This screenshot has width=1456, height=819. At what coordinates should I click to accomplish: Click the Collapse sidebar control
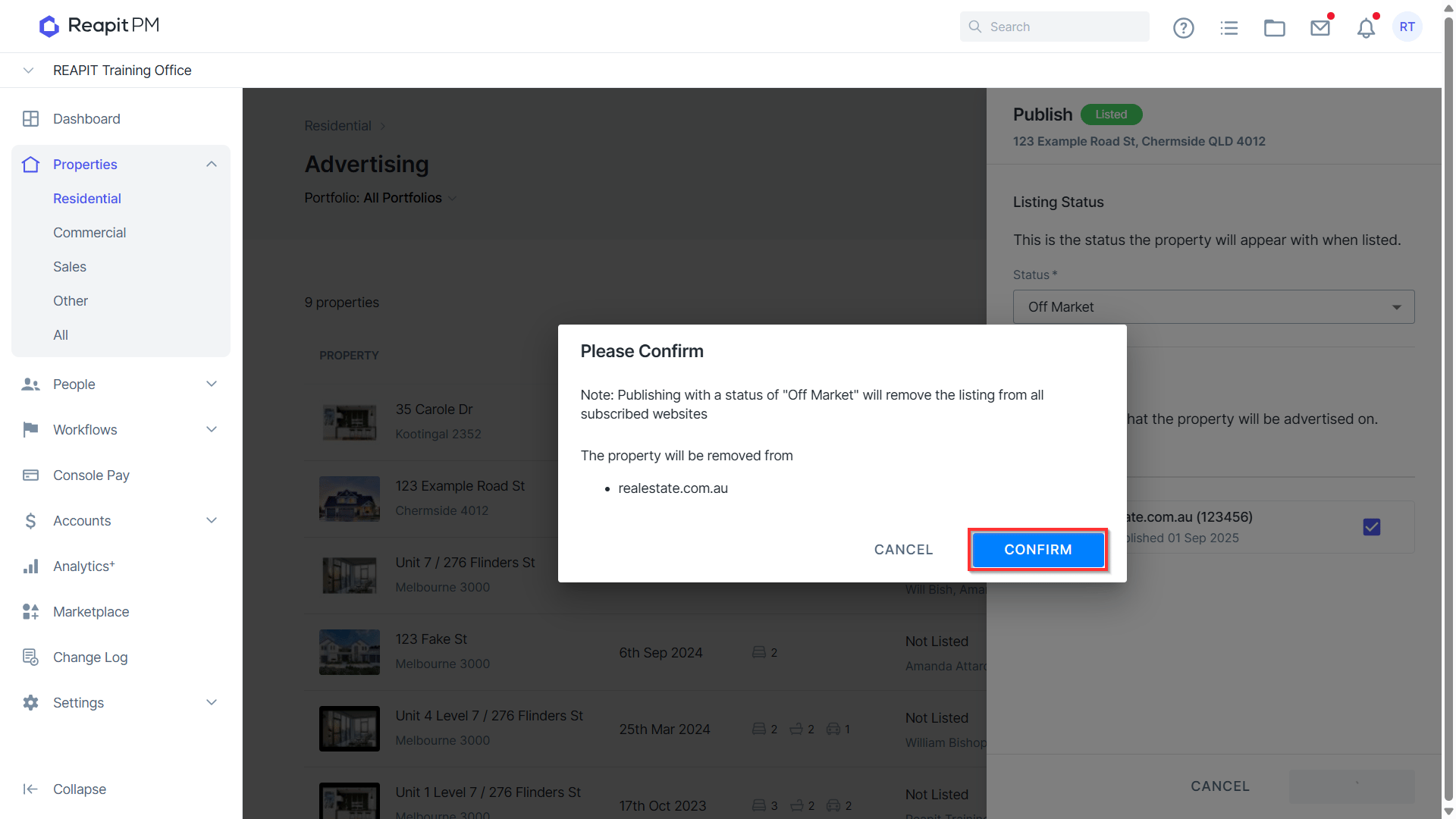[64, 789]
